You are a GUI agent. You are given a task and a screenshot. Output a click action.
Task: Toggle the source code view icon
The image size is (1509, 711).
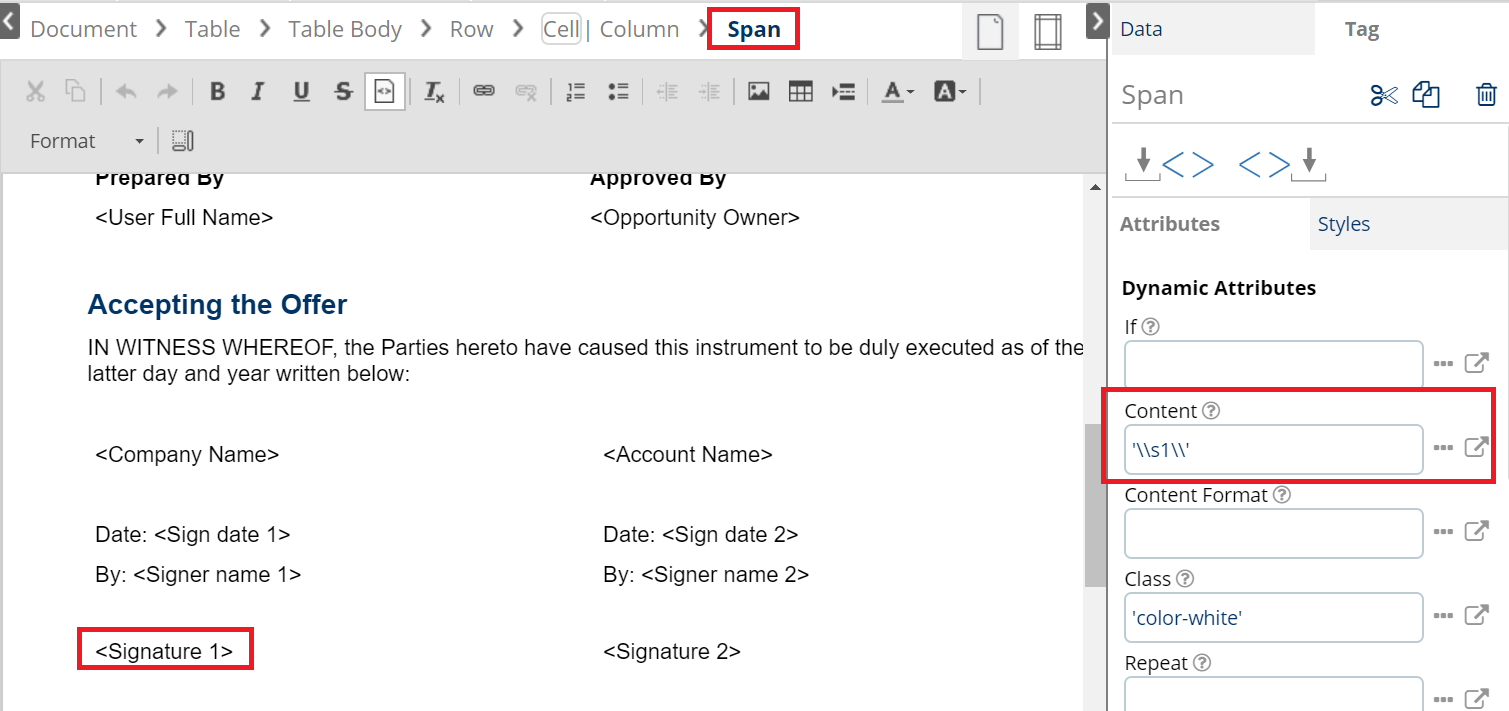385,91
